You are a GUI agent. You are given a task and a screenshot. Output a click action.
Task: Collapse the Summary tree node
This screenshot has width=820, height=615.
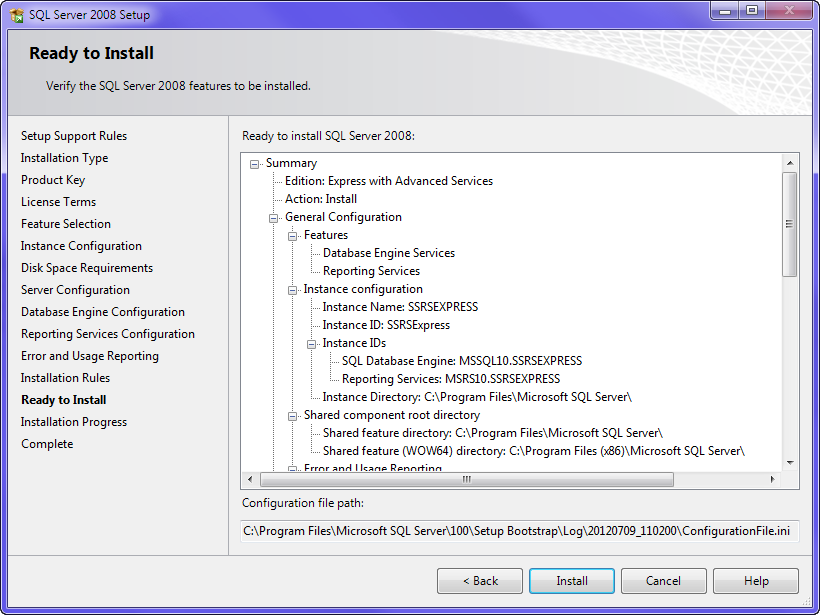(254, 164)
